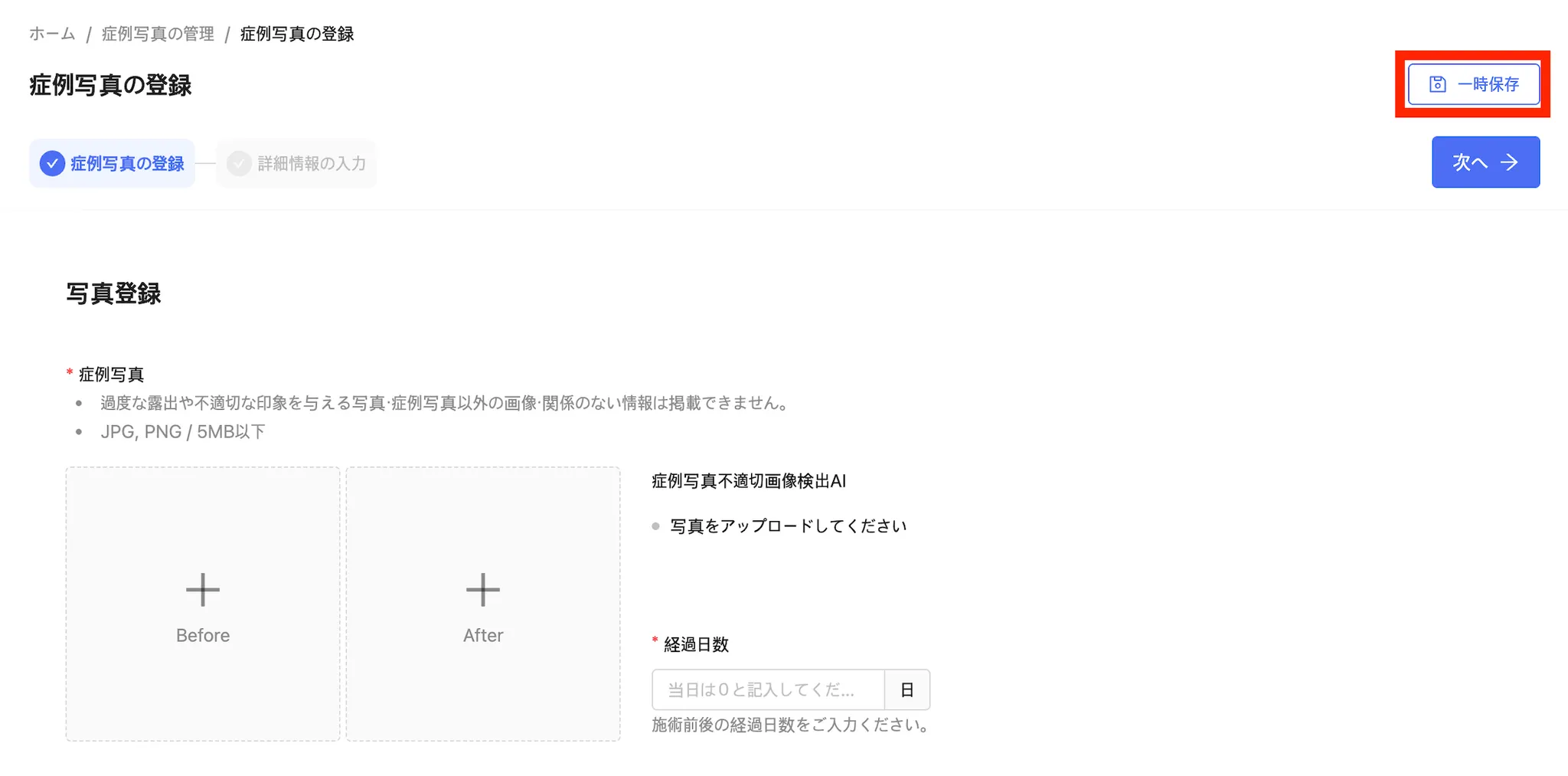Click the 症例写真不適切画像検出AI heading
Viewport: 1568px width, 776px height.
pos(749,481)
